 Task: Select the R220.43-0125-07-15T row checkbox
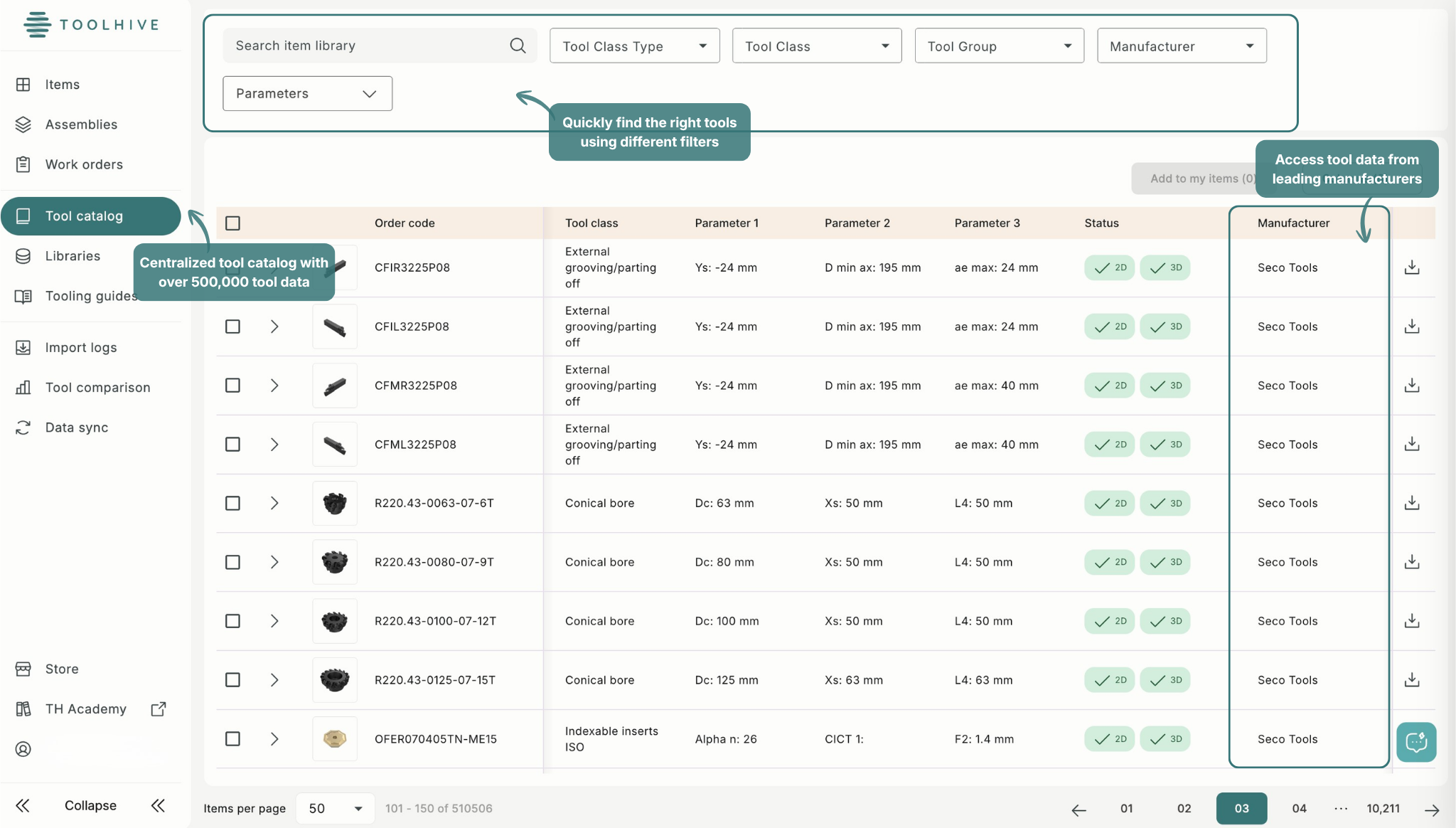pyautogui.click(x=232, y=680)
